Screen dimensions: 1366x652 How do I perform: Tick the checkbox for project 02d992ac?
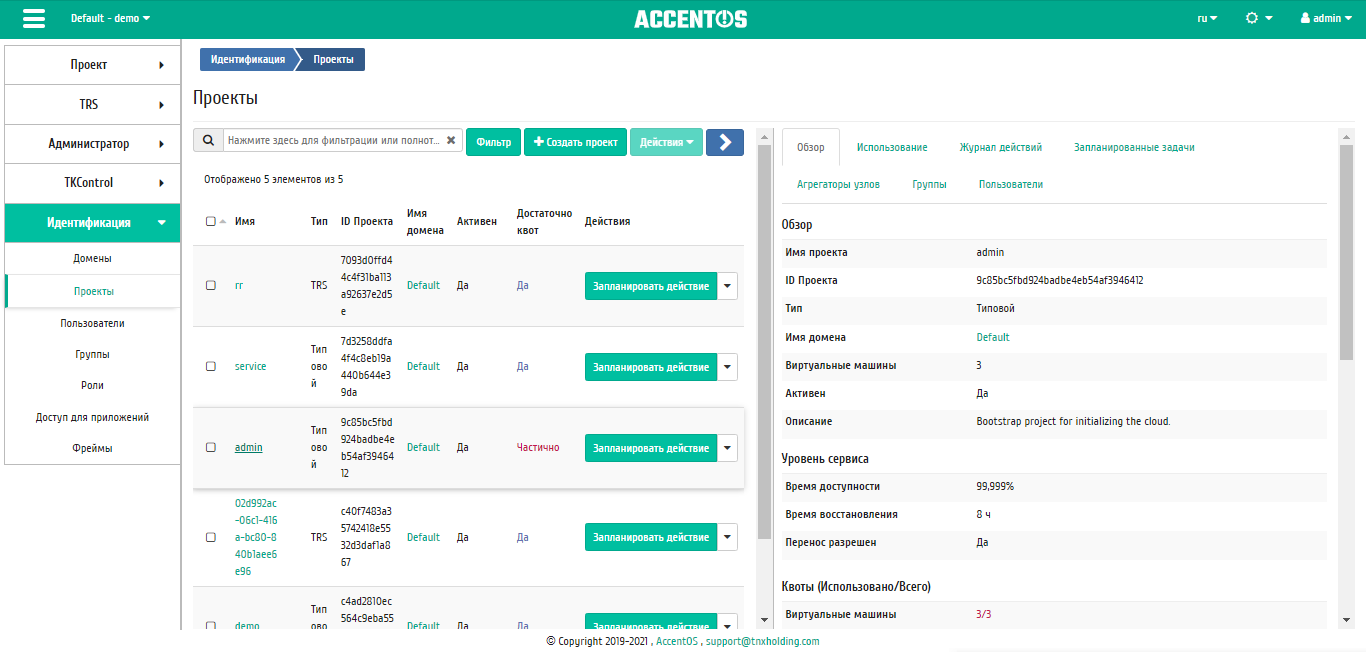pos(211,537)
